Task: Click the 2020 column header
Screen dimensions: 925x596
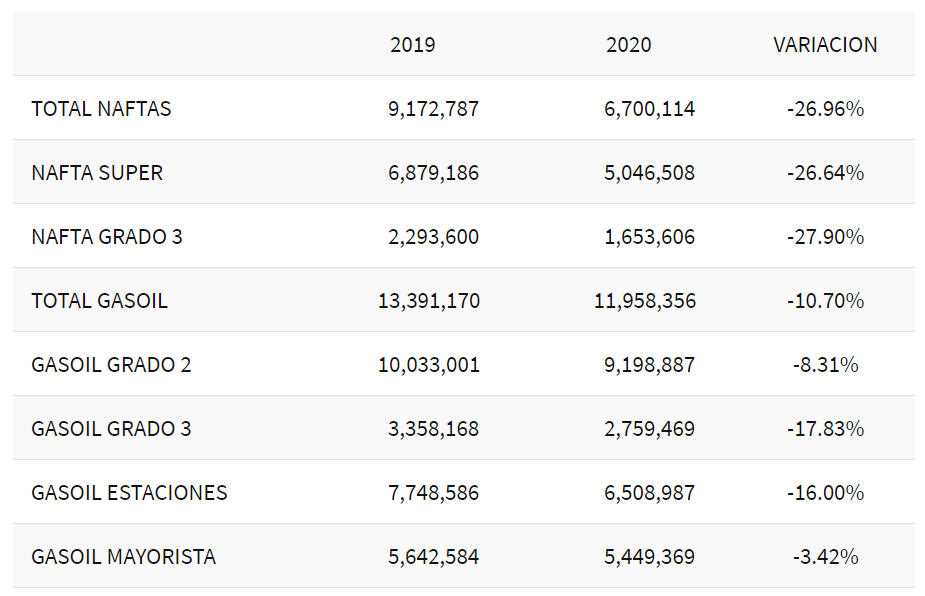Action: coord(628,45)
